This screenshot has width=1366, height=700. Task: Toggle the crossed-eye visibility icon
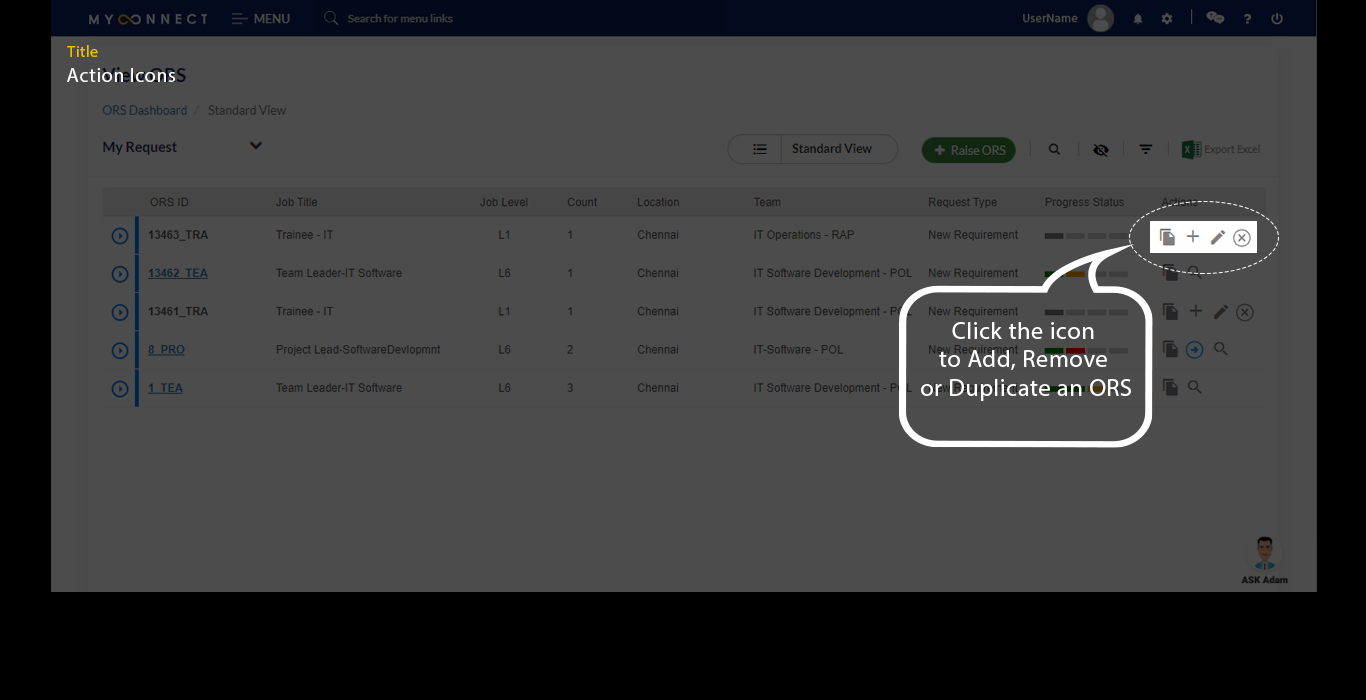pos(1101,150)
